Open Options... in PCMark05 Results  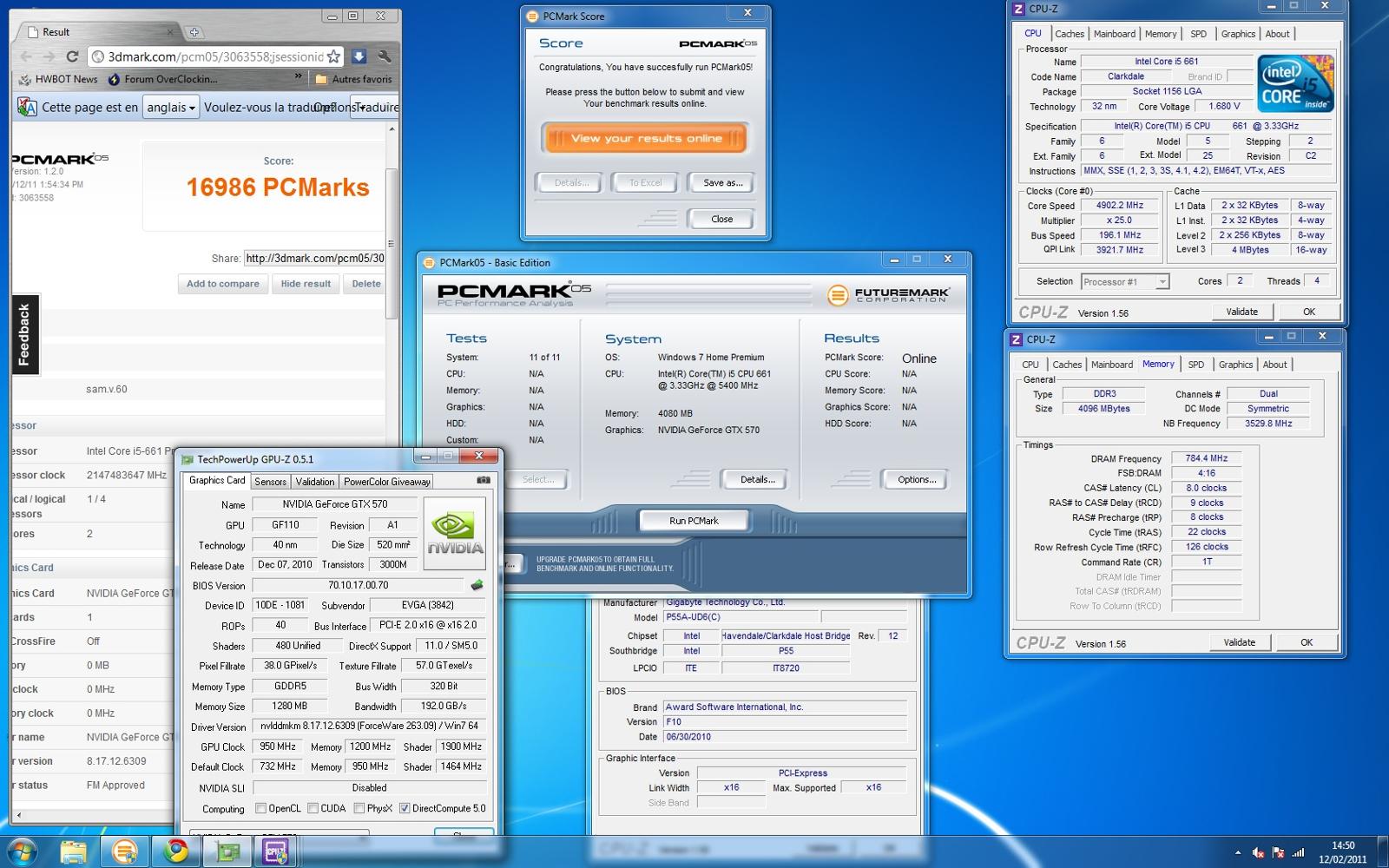tap(917, 479)
